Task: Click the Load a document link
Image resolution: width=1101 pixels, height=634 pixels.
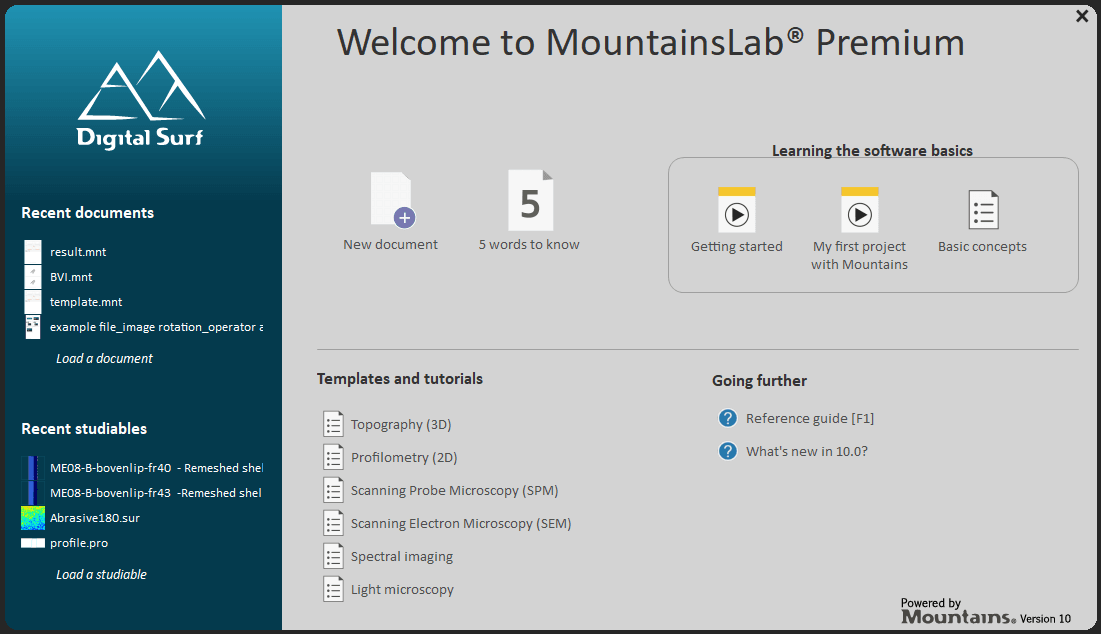Action: coord(104,358)
